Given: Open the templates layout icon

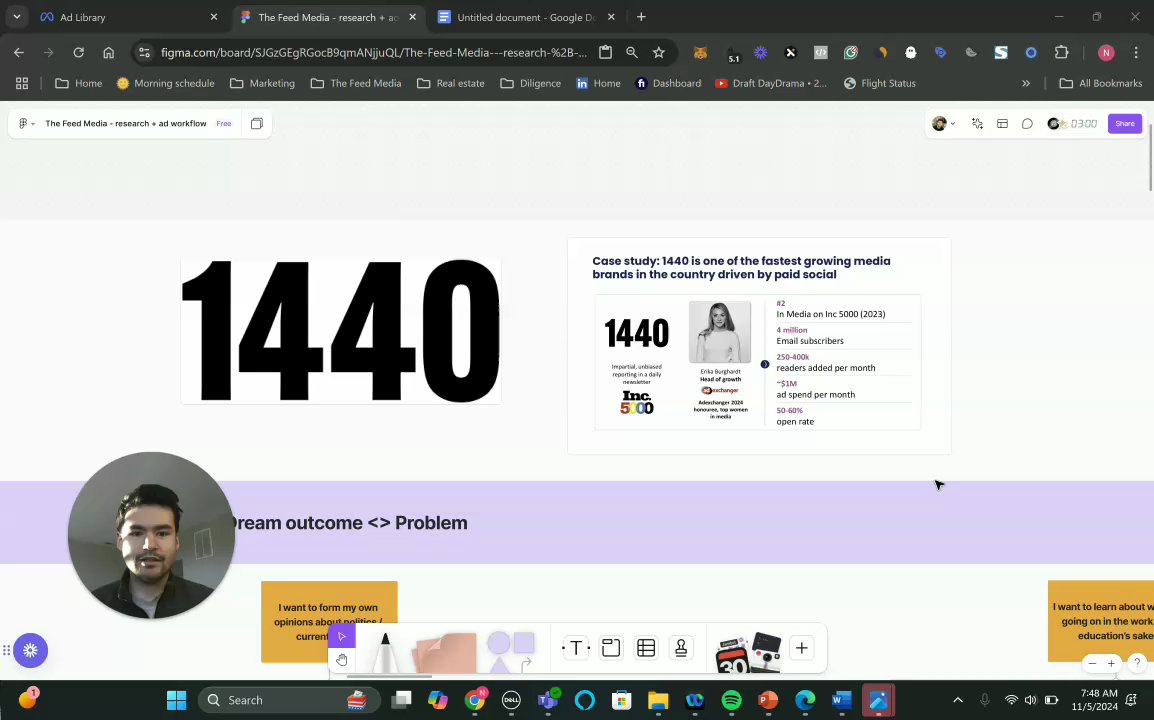Looking at the screenshot, I should [x=1002, y=124].
